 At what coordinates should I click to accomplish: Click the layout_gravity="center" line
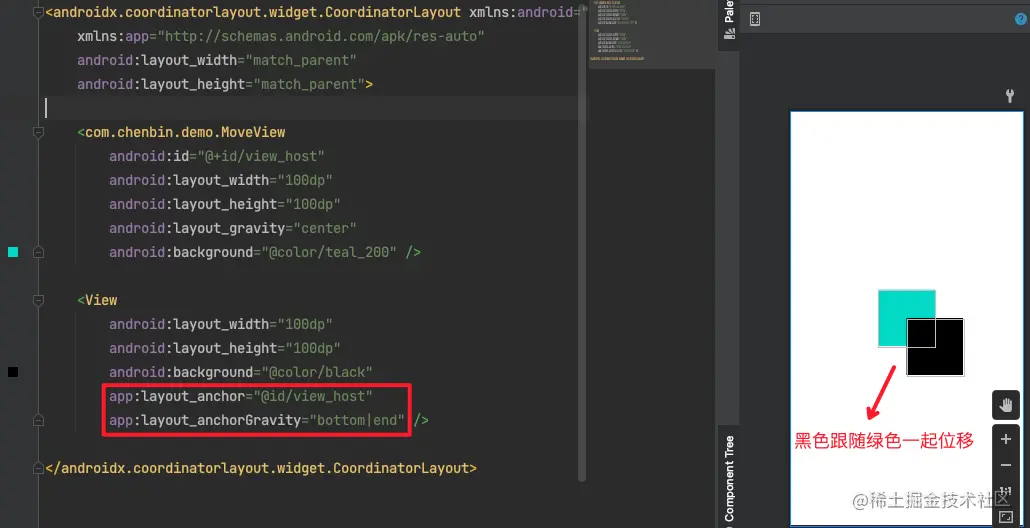[233, 228]
